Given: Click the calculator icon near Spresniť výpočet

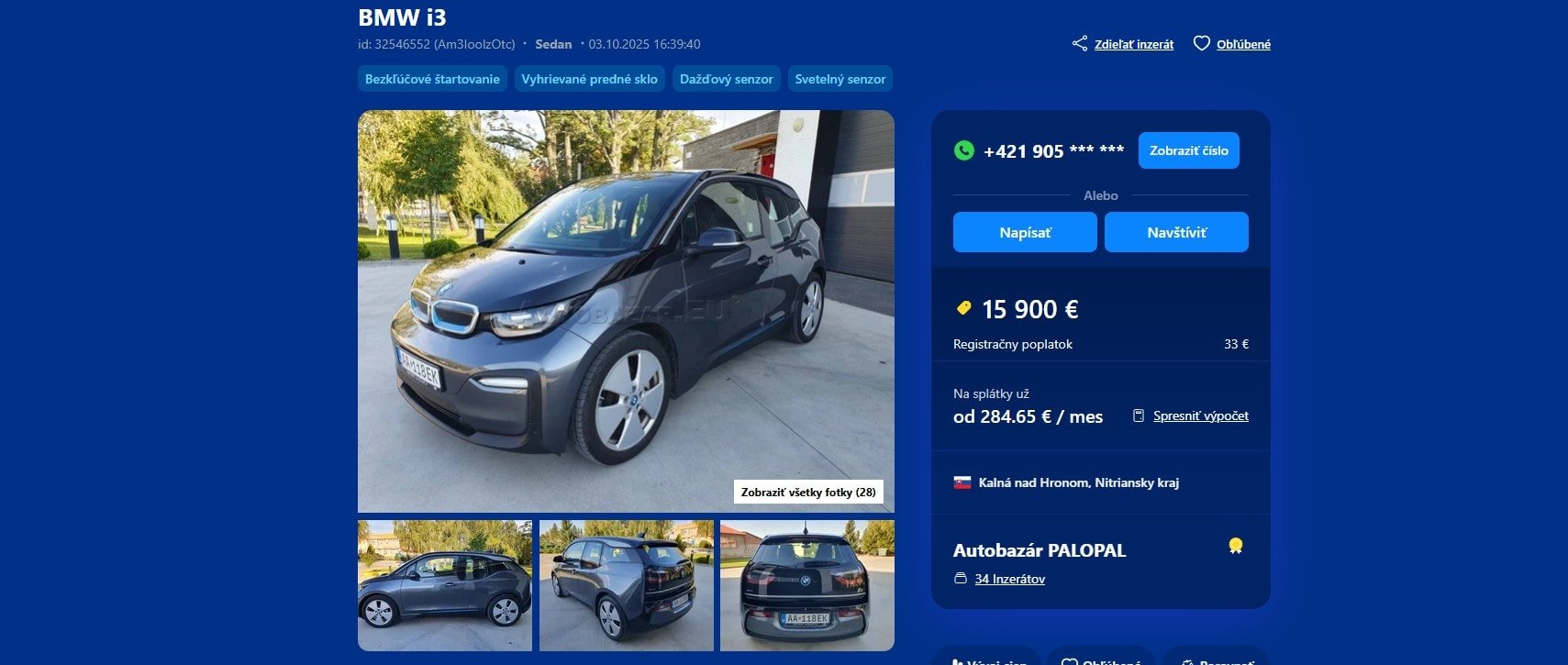Looking at the screenshot, I should 1139,416.
